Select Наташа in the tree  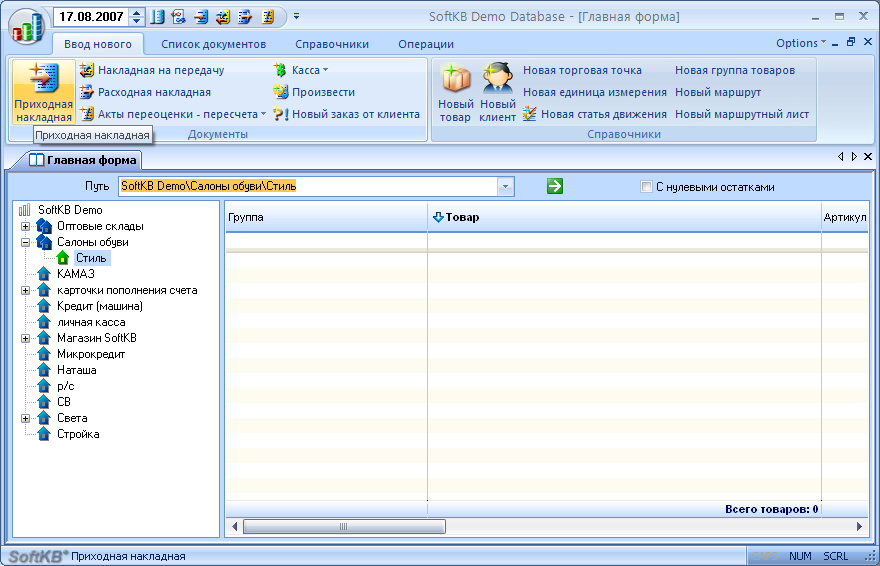[76, 370]
